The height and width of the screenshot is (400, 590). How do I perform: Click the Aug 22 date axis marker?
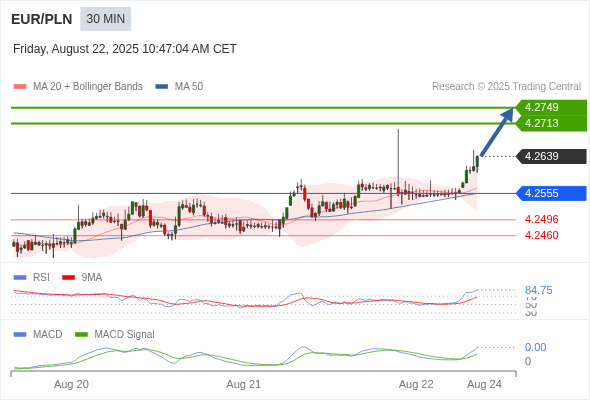[416, 385]
